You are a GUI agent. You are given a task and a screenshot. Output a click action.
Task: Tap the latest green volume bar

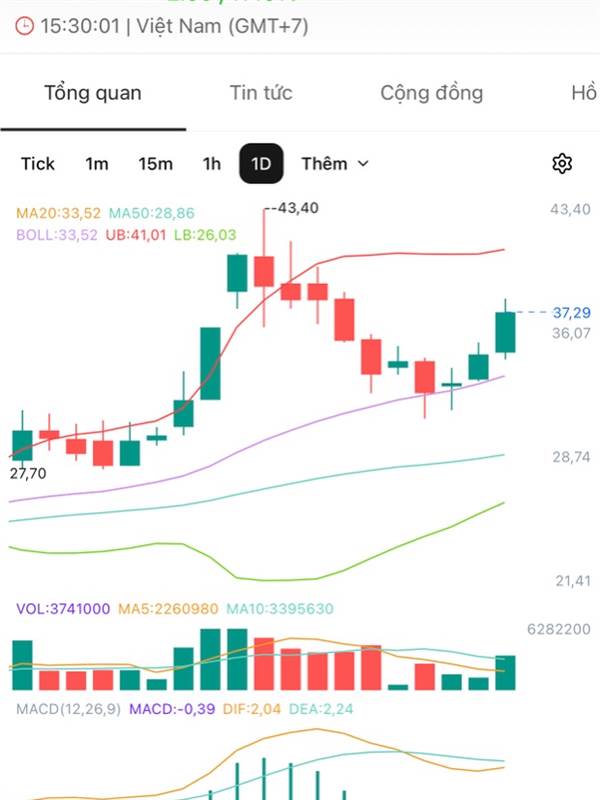(506, 673)
